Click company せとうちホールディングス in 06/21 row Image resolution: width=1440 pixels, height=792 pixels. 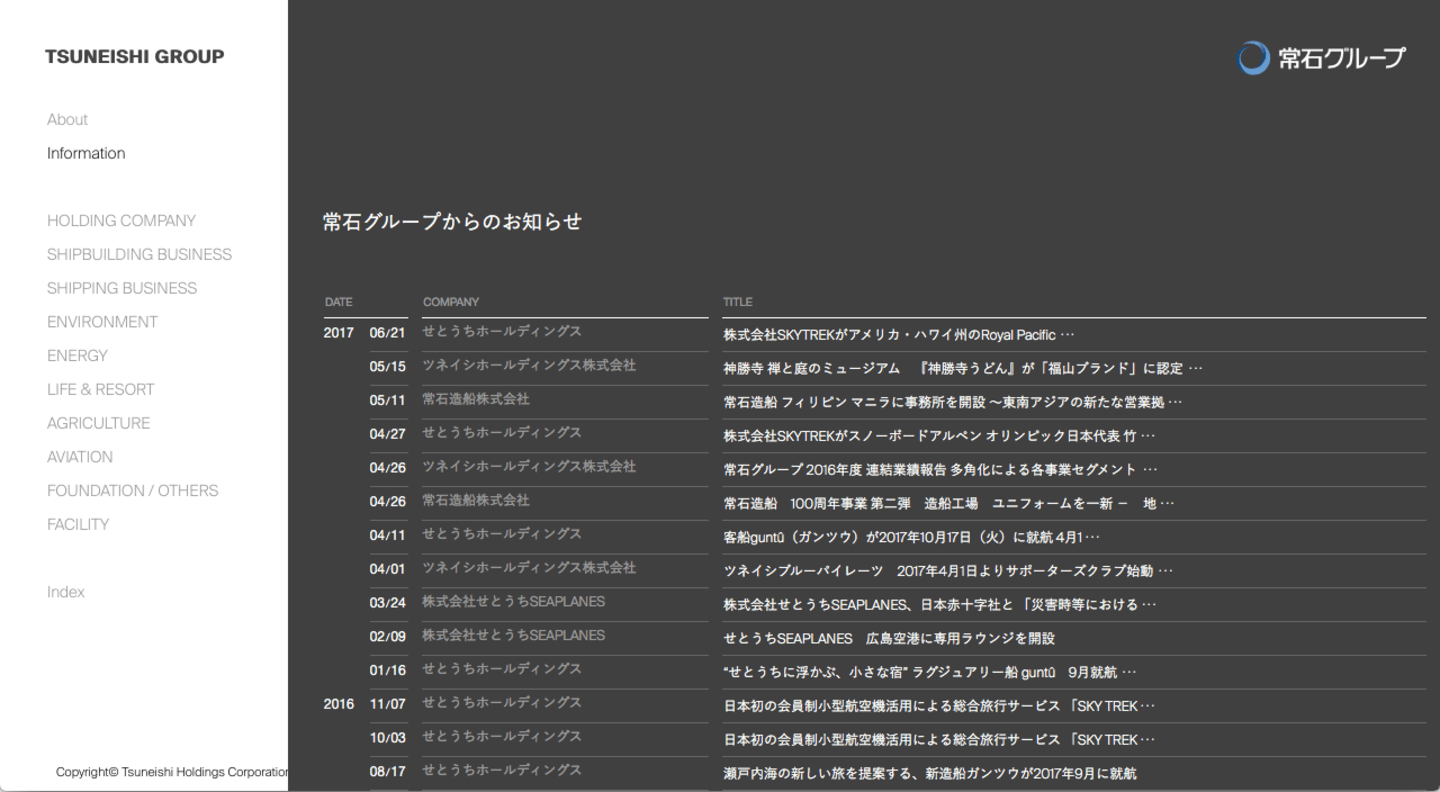502,331
